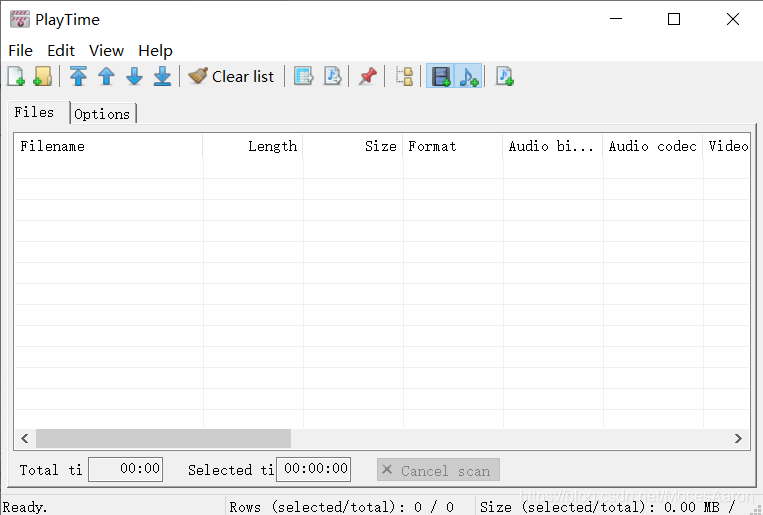Toggle the add audio files note icon
The width and height of the screenshot is (763, 515).
(468, 76)
